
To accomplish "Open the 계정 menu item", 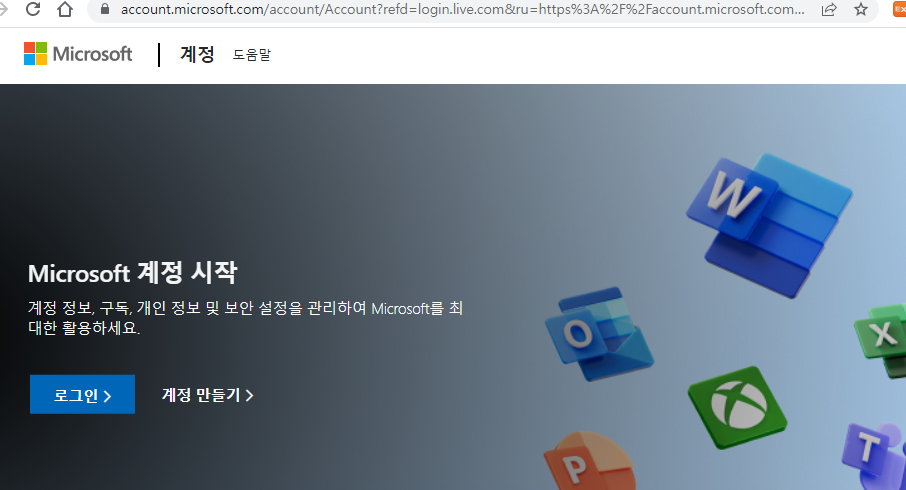I will pyautogui.click(x=197, y=54).
